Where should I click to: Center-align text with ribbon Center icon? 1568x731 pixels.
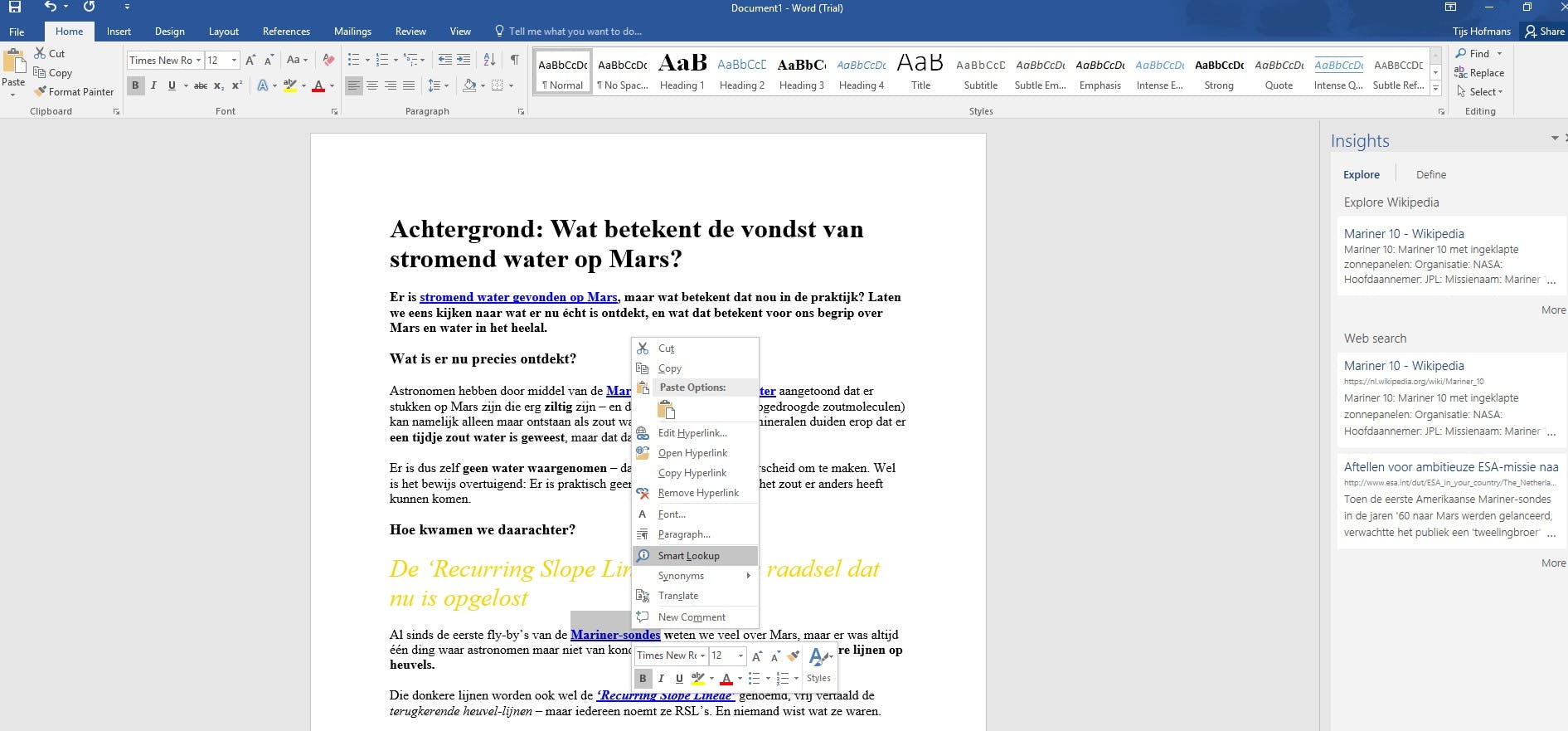[372, 85]
